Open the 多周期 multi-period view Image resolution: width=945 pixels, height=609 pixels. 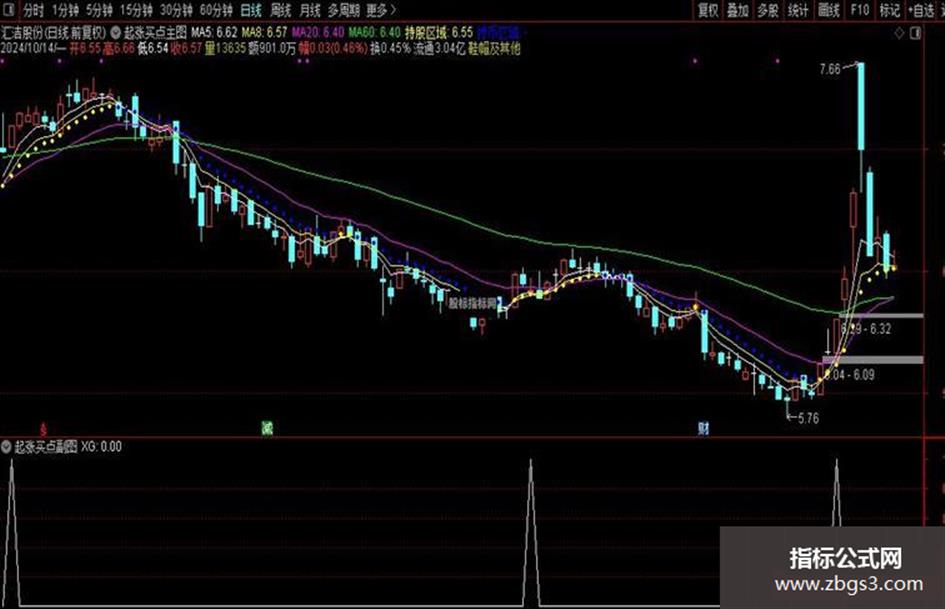[344, 10]
